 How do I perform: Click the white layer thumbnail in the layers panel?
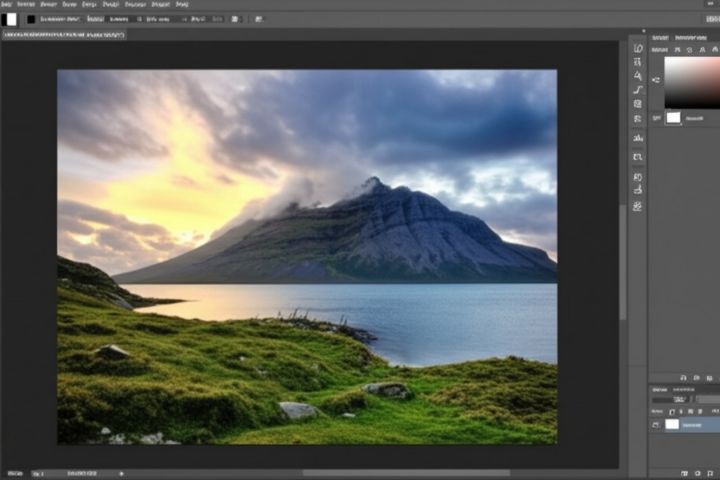tap(672, 424)
